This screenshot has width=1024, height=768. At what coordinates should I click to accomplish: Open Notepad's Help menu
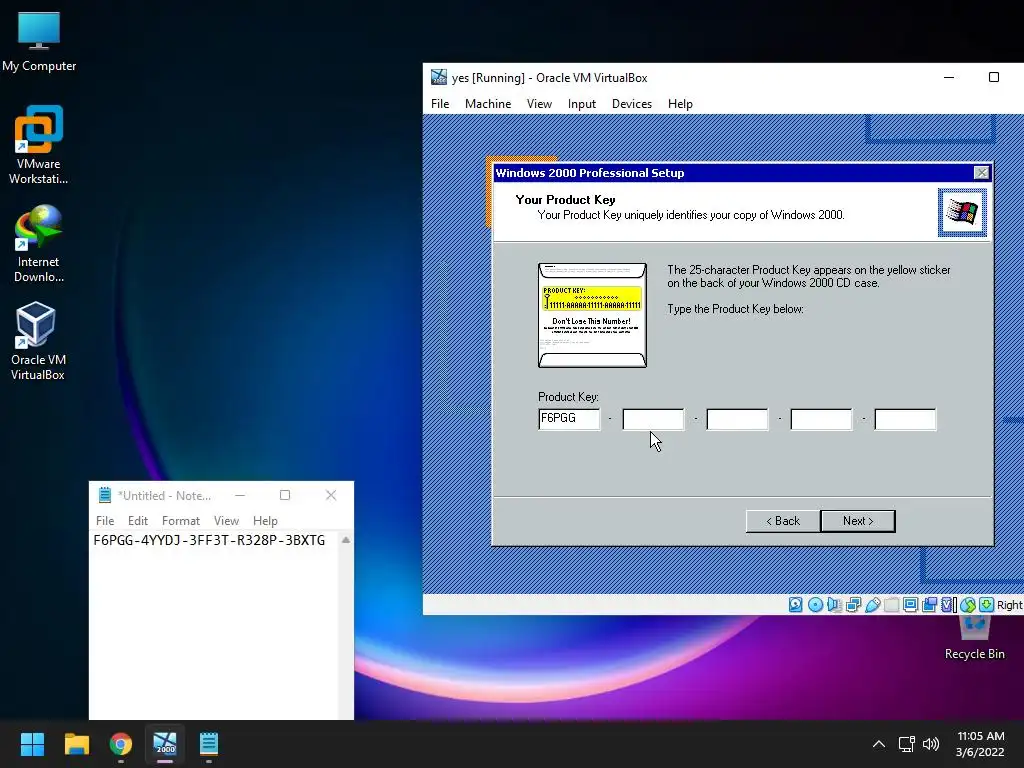[265, 520]
